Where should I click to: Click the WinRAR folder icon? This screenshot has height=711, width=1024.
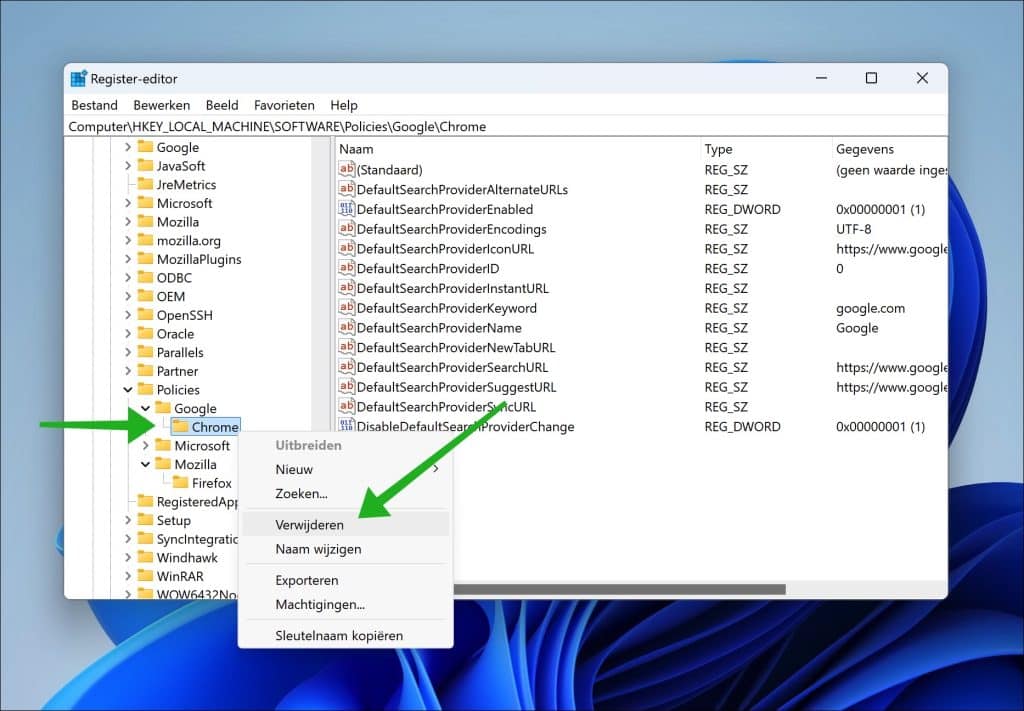[145, 576]
